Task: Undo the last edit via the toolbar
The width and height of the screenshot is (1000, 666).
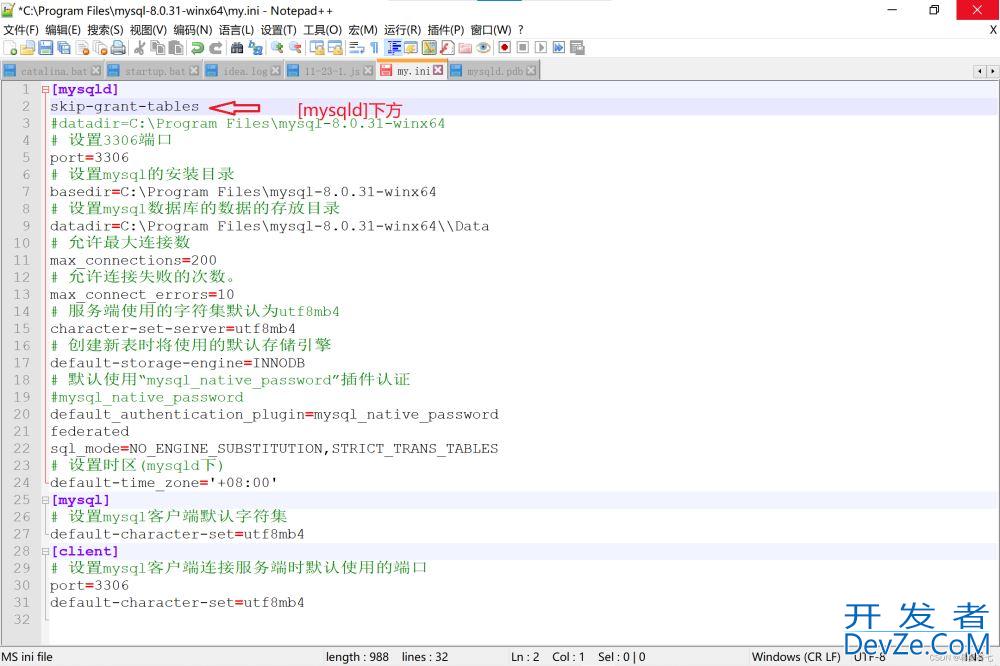Action: pos(198,48)
